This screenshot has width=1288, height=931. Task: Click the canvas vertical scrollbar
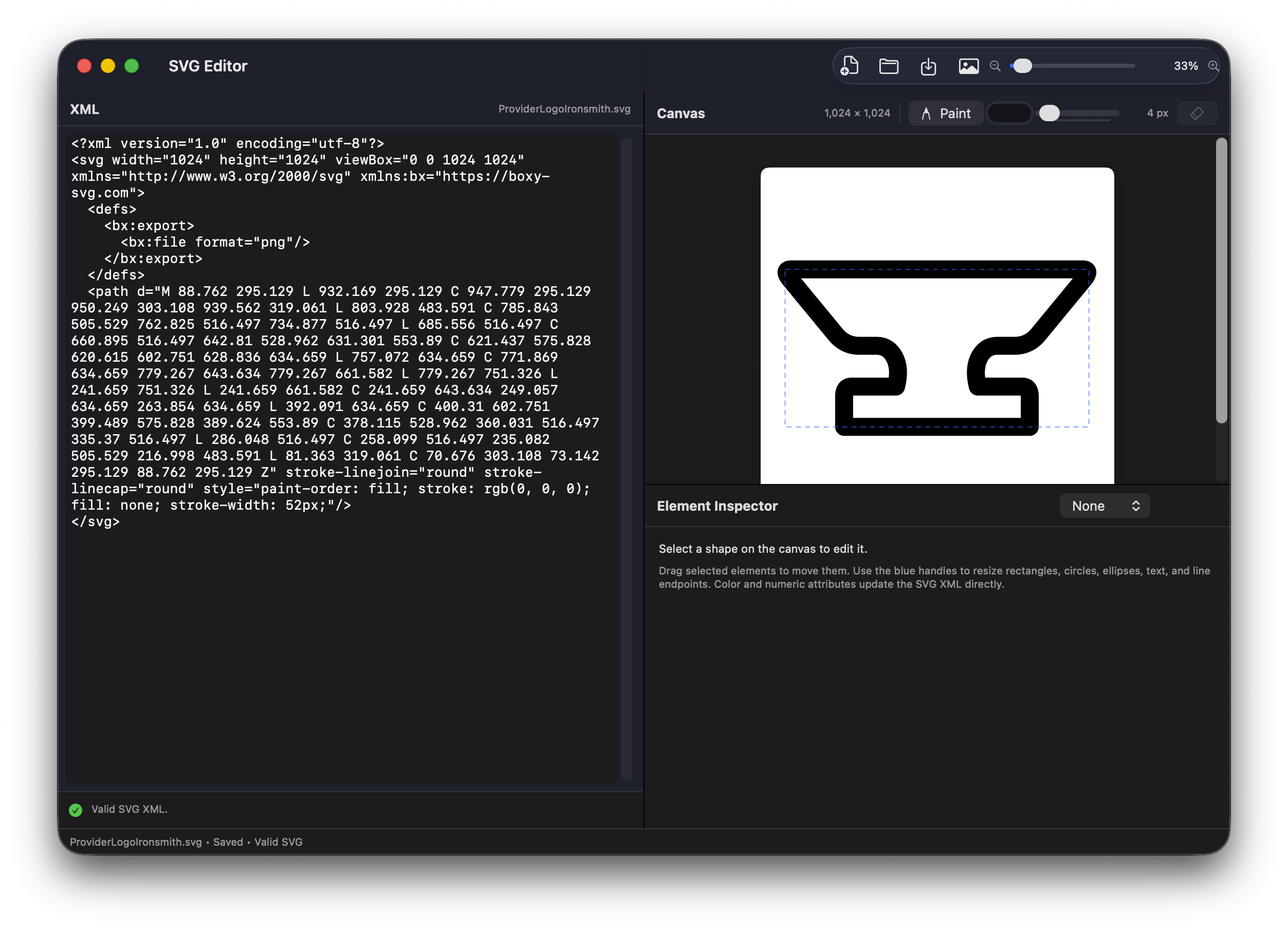tap(1221, 281)
